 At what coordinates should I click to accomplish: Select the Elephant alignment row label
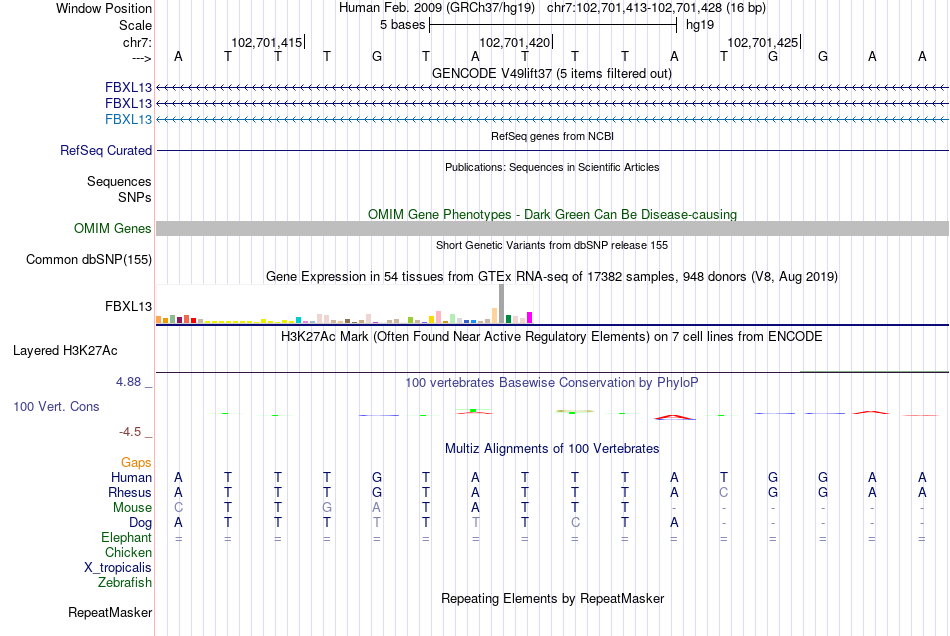coord(126,538)
